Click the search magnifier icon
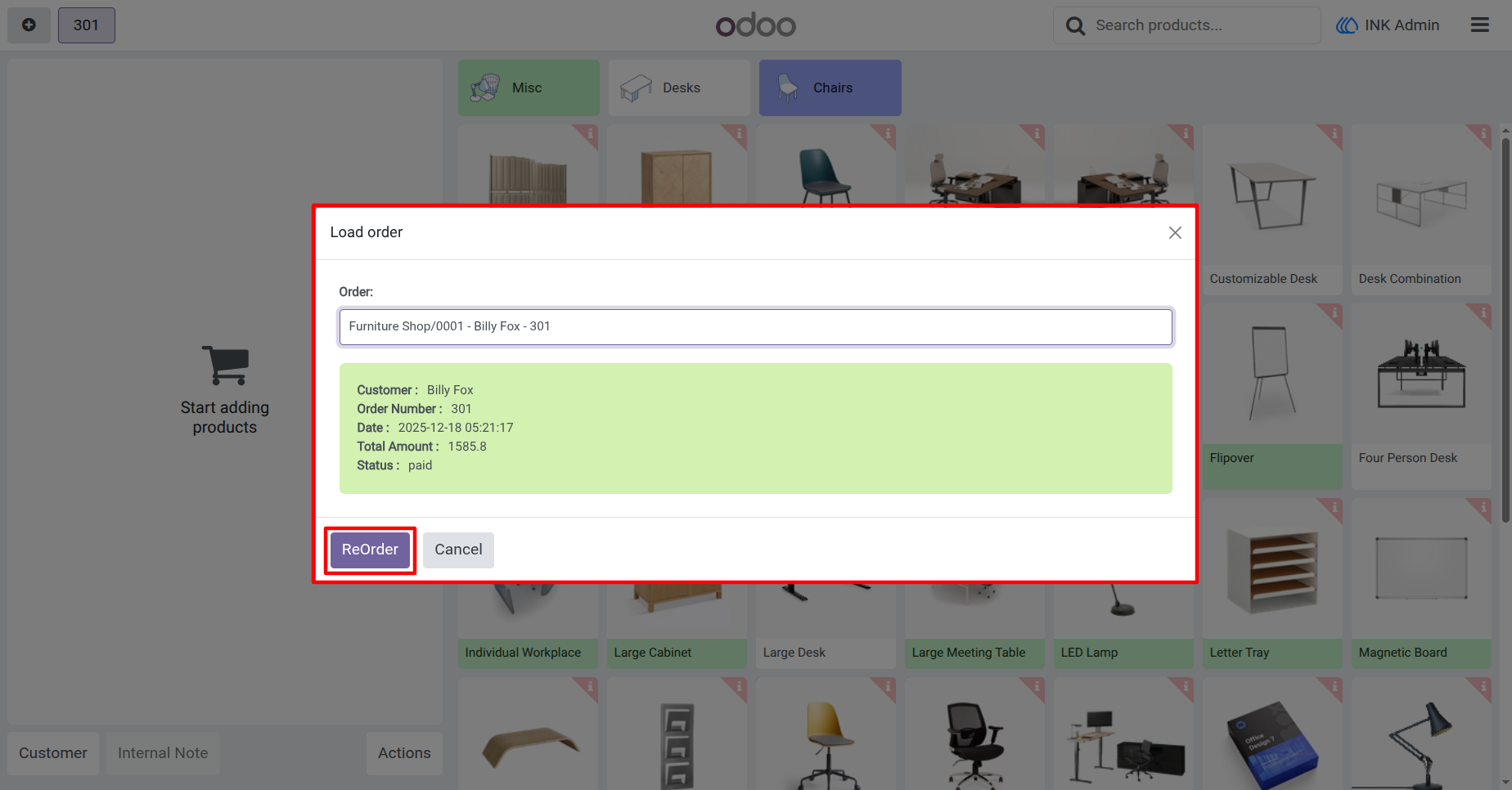1512x790 pixels. tap(1075, 26)
